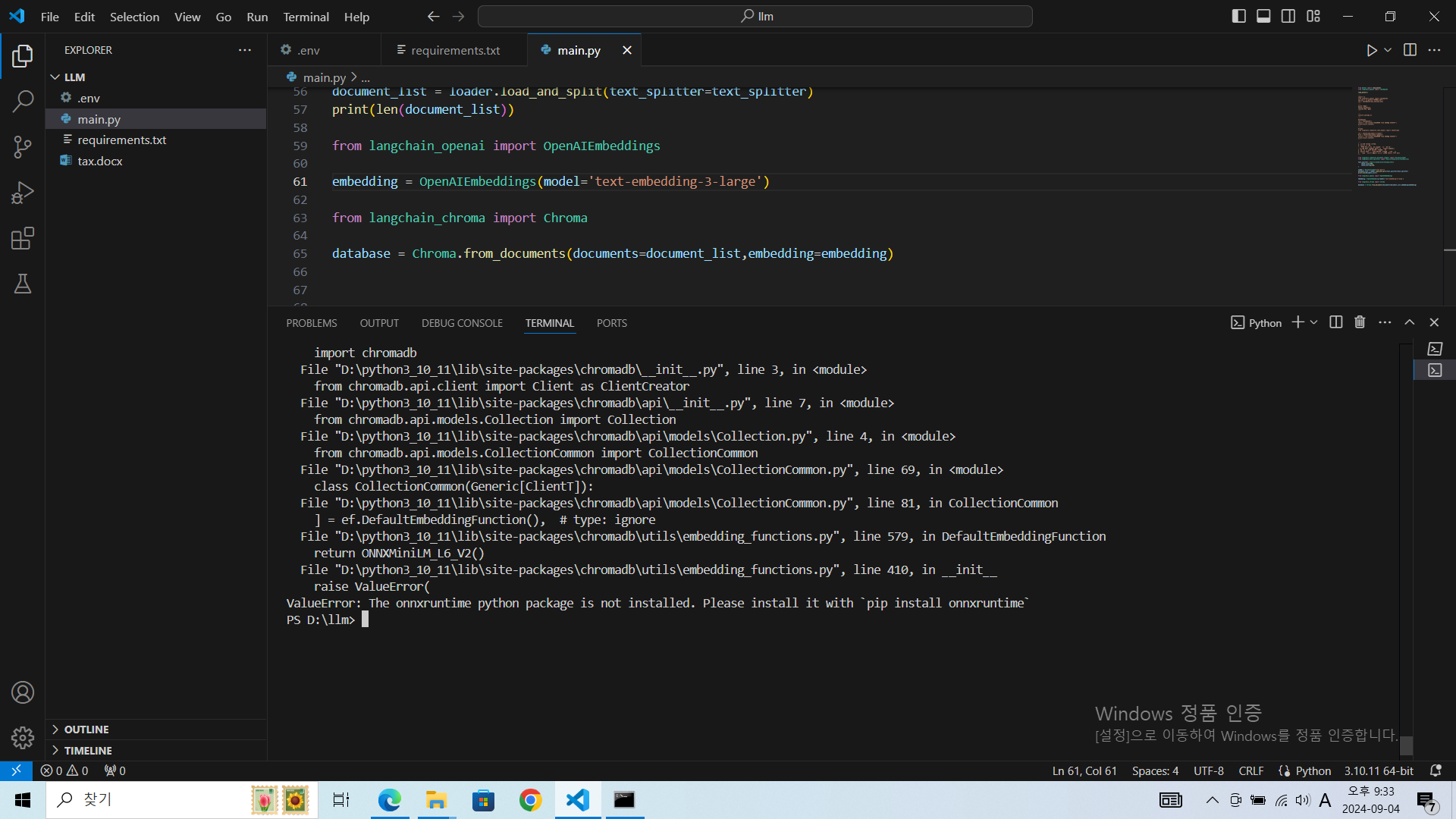The width and height of the screenshot is (1456, 819).
Task: Switch to the .env editor tab
Action: tap(324, 50)
